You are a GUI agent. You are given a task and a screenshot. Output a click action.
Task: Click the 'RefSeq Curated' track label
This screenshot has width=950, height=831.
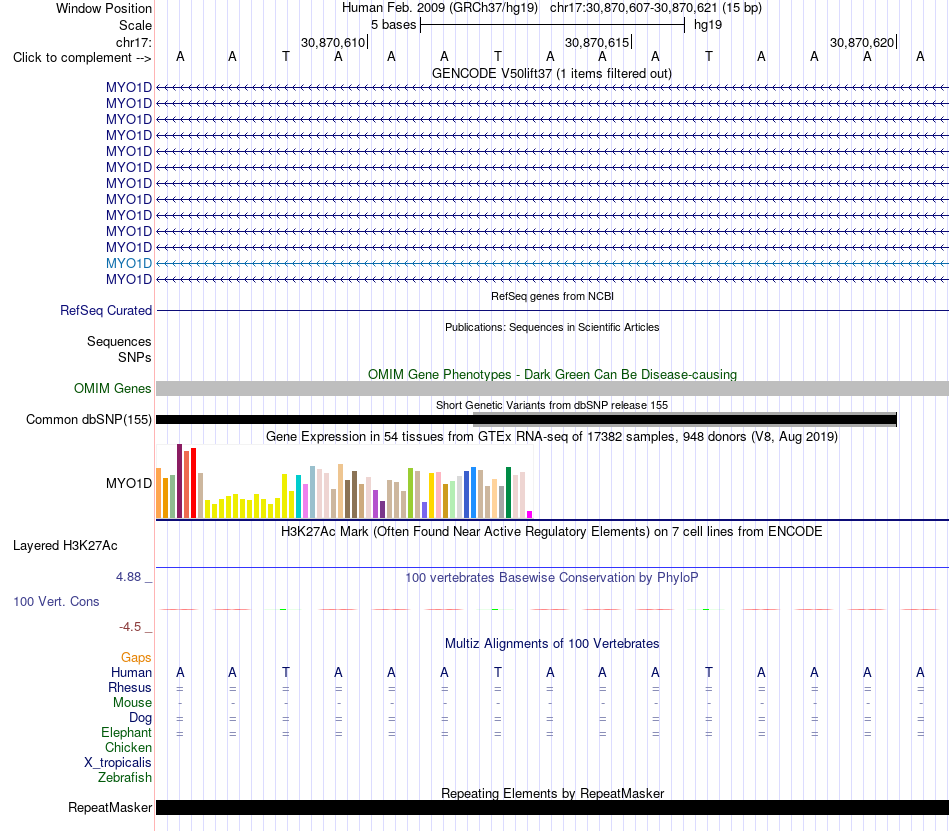click(x=105, y=310)
